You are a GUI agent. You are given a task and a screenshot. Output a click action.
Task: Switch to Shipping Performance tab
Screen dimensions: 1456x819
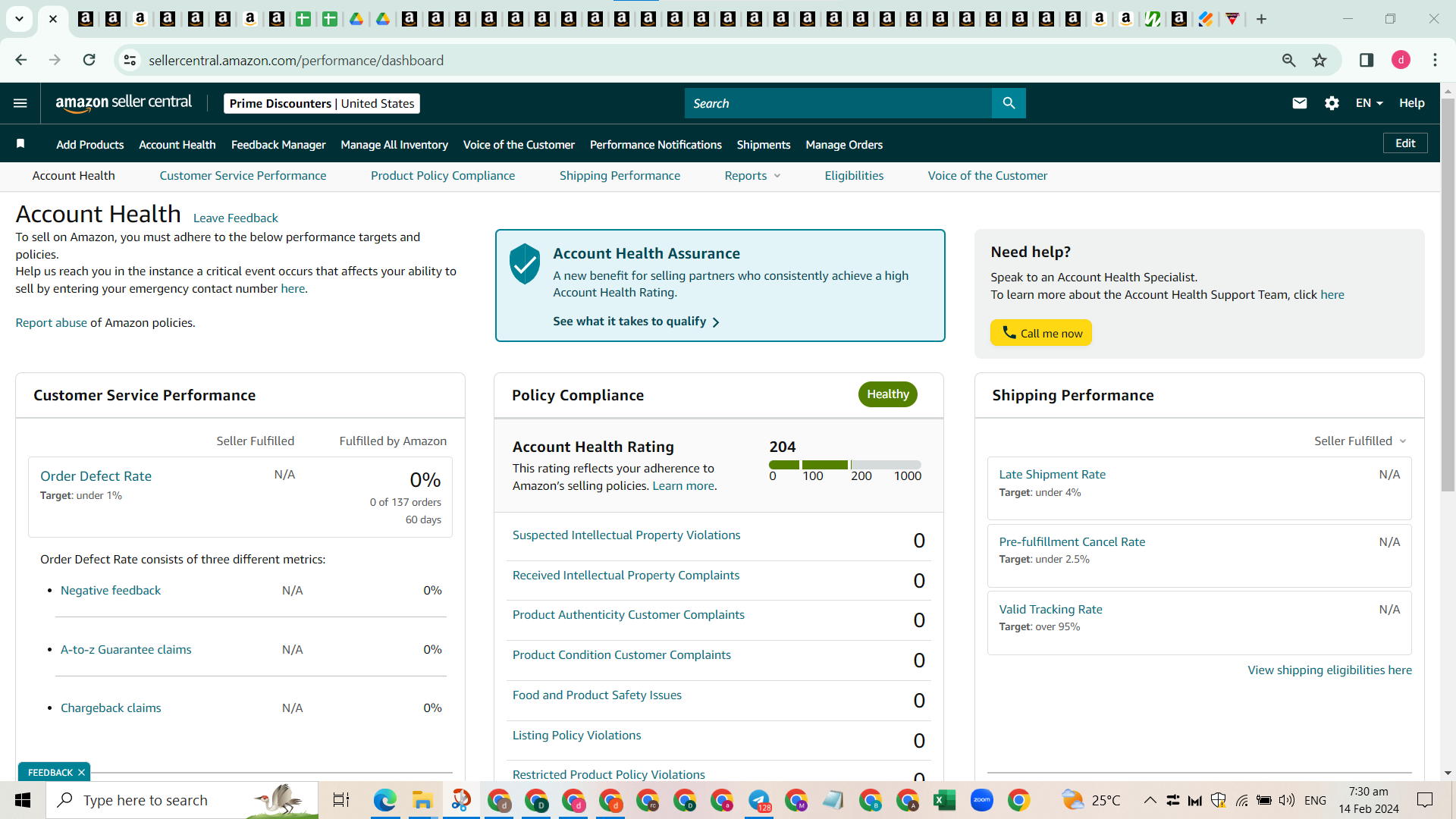(x=620, y=176)
